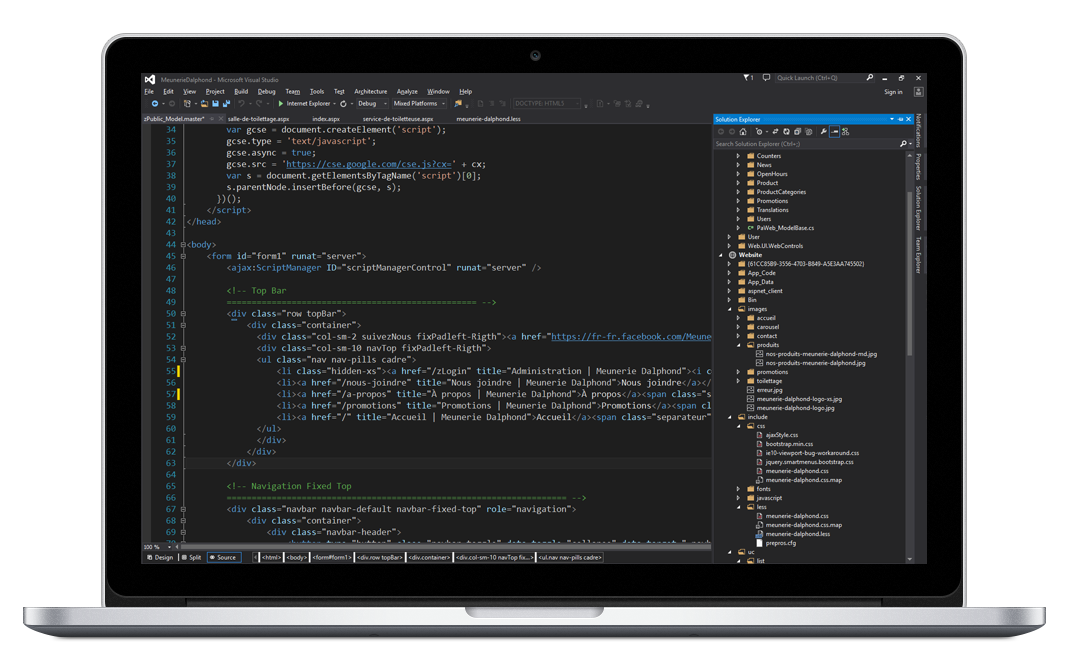This screenshot has width=1070, height=661.
Task: Click the Navigate Backward toolbar icon
Action: [155, 104]
